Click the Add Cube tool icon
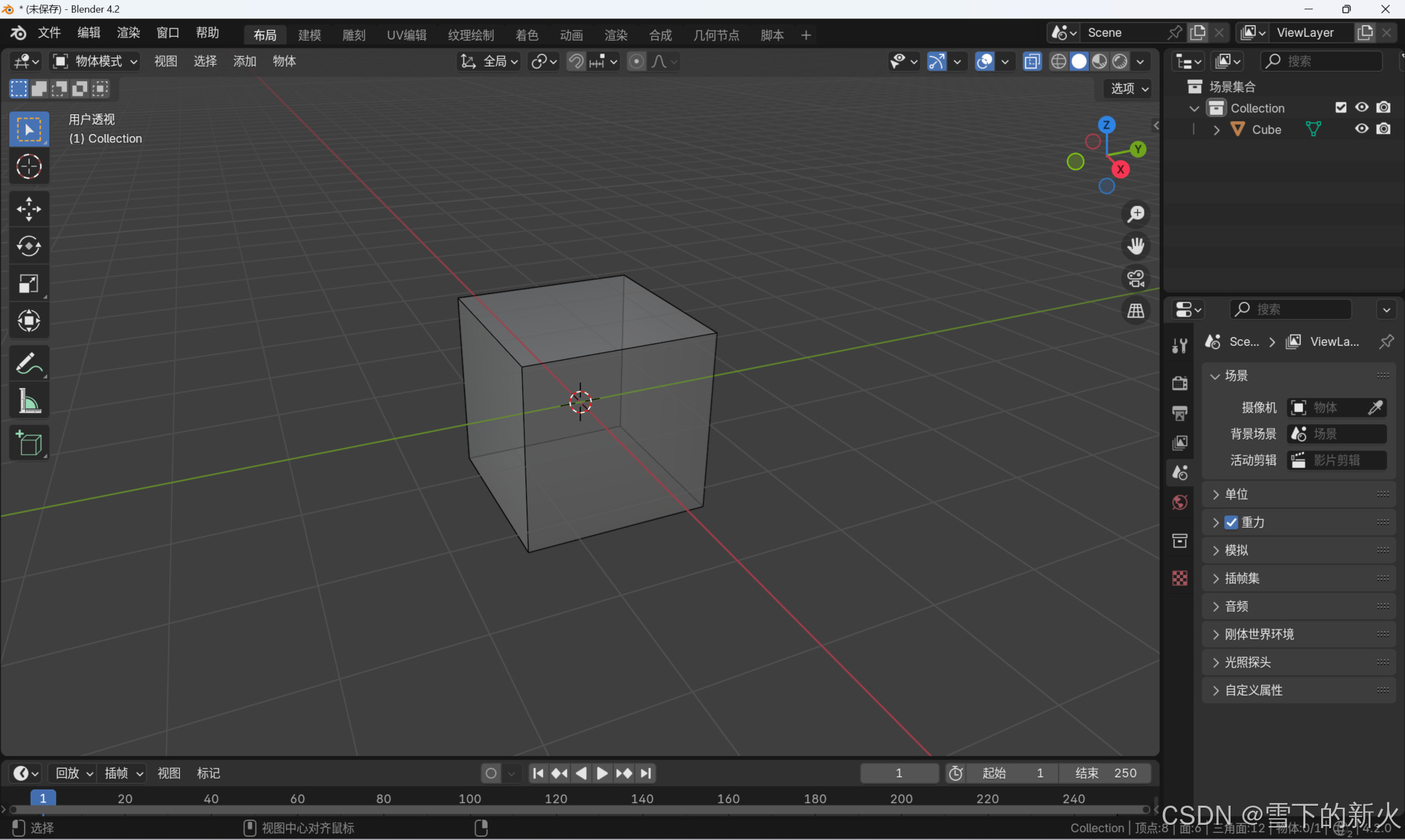 [28, 443]
